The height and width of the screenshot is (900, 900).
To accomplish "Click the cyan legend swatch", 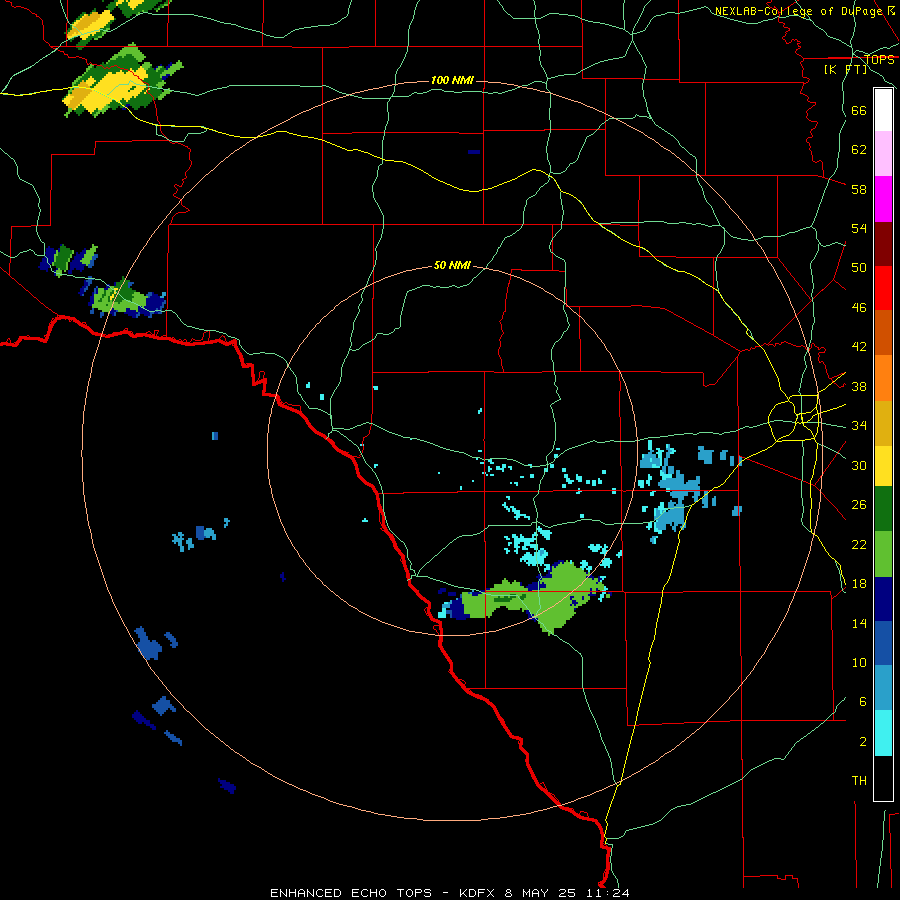I will (x=883, y=733).
